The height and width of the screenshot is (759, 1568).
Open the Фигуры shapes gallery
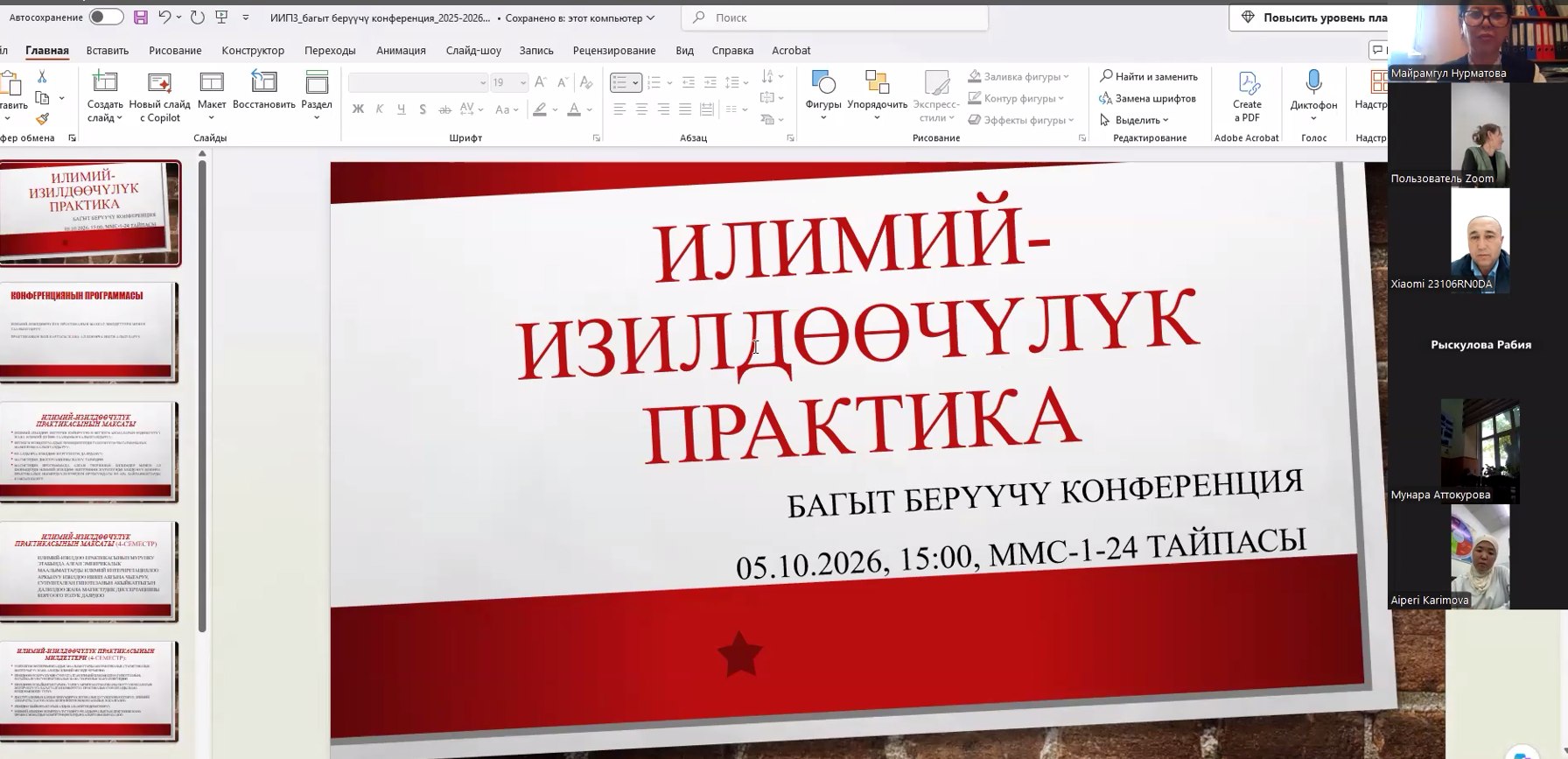(823, 83)
